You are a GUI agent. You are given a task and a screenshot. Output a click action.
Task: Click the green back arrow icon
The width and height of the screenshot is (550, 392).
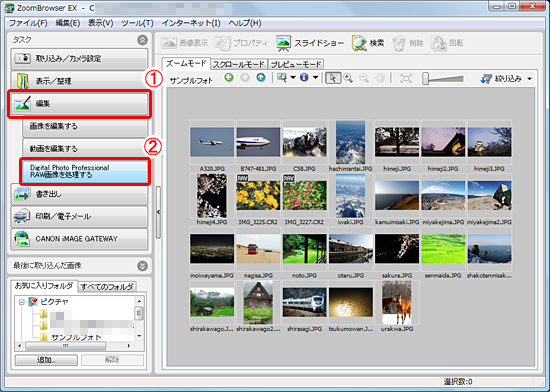click(229, 77)
